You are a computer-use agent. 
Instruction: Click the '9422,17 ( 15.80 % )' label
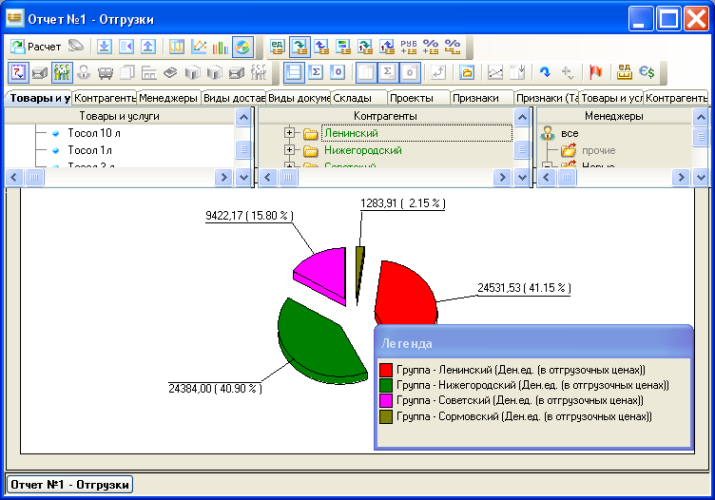249,216
